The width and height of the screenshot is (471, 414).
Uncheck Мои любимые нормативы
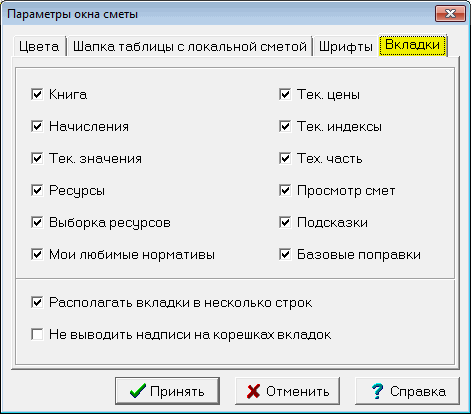[x=37, y=254]
